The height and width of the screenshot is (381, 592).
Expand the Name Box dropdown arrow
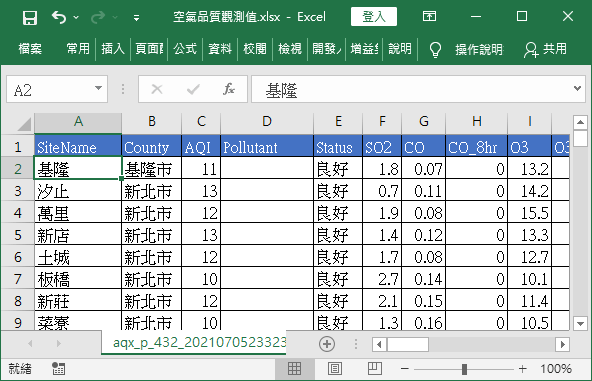pyautogui.click(x=99, y=89)
